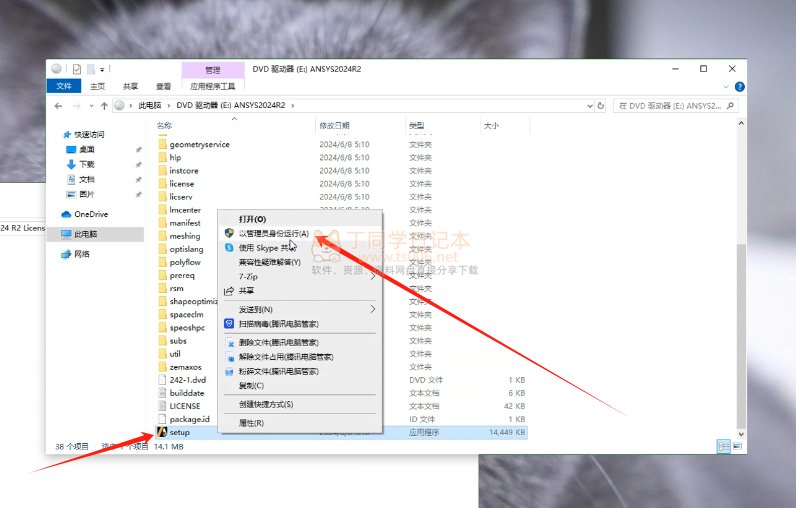
Task: Select the license folder
Action: point(182,184)
